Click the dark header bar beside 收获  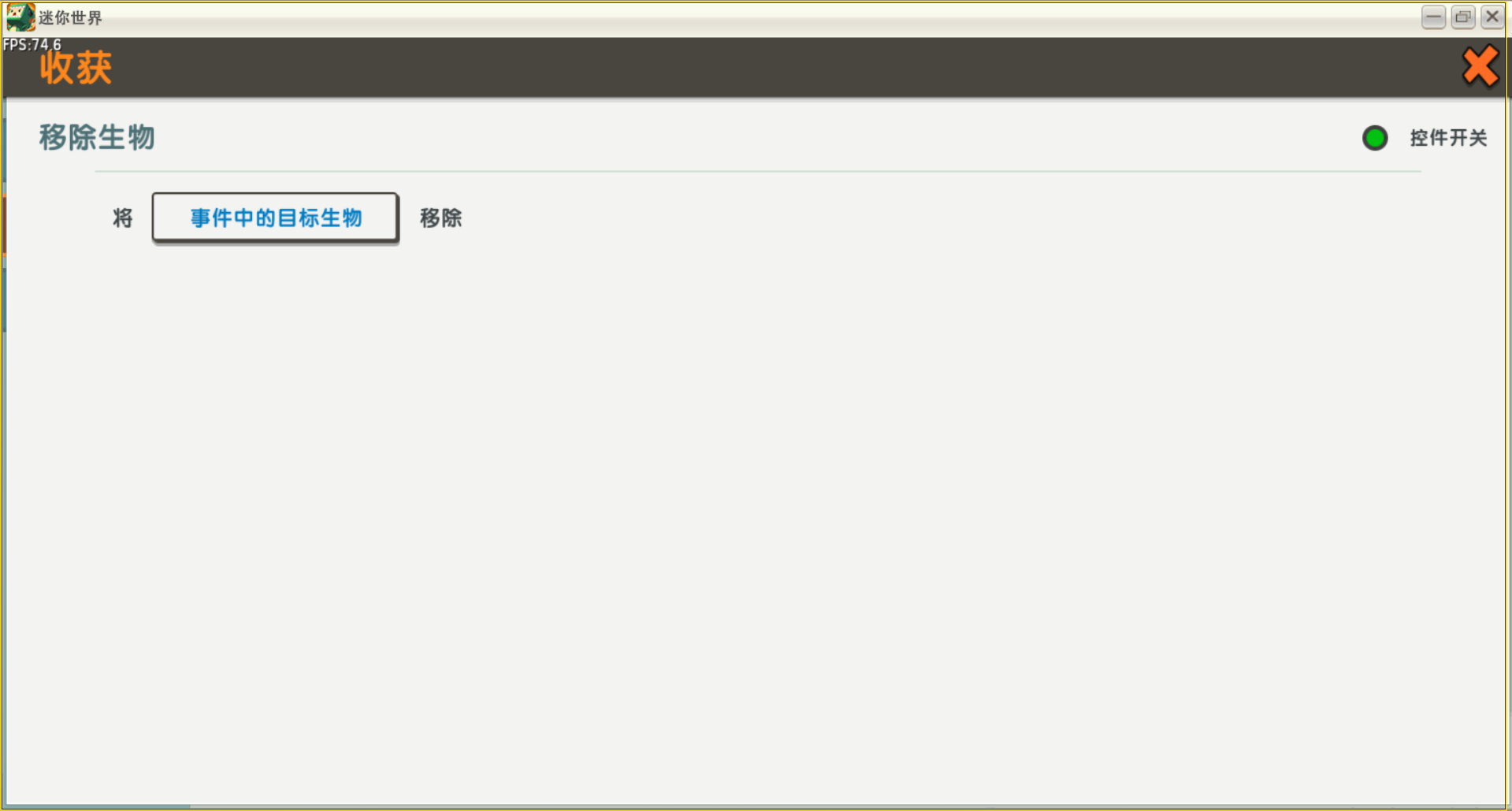788,68
